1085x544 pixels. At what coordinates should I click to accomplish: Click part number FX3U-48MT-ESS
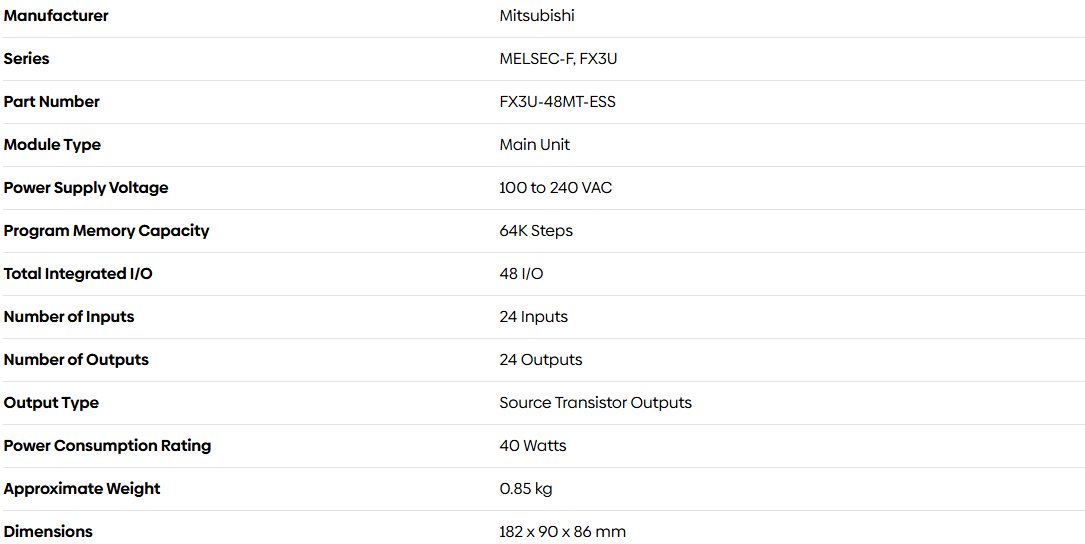tap(557, 102)
